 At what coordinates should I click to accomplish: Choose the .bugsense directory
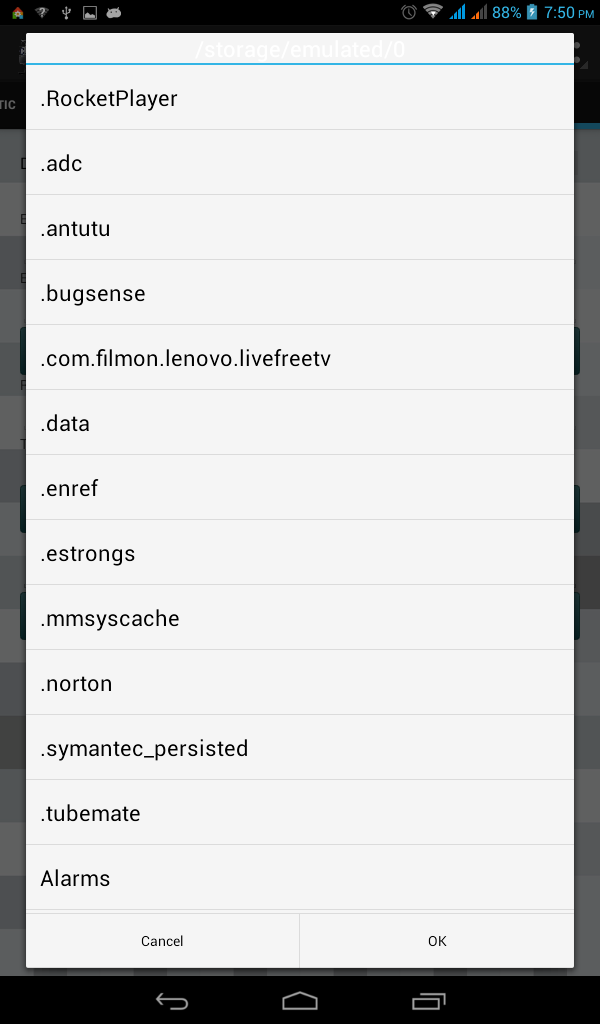tap(300, 293)
